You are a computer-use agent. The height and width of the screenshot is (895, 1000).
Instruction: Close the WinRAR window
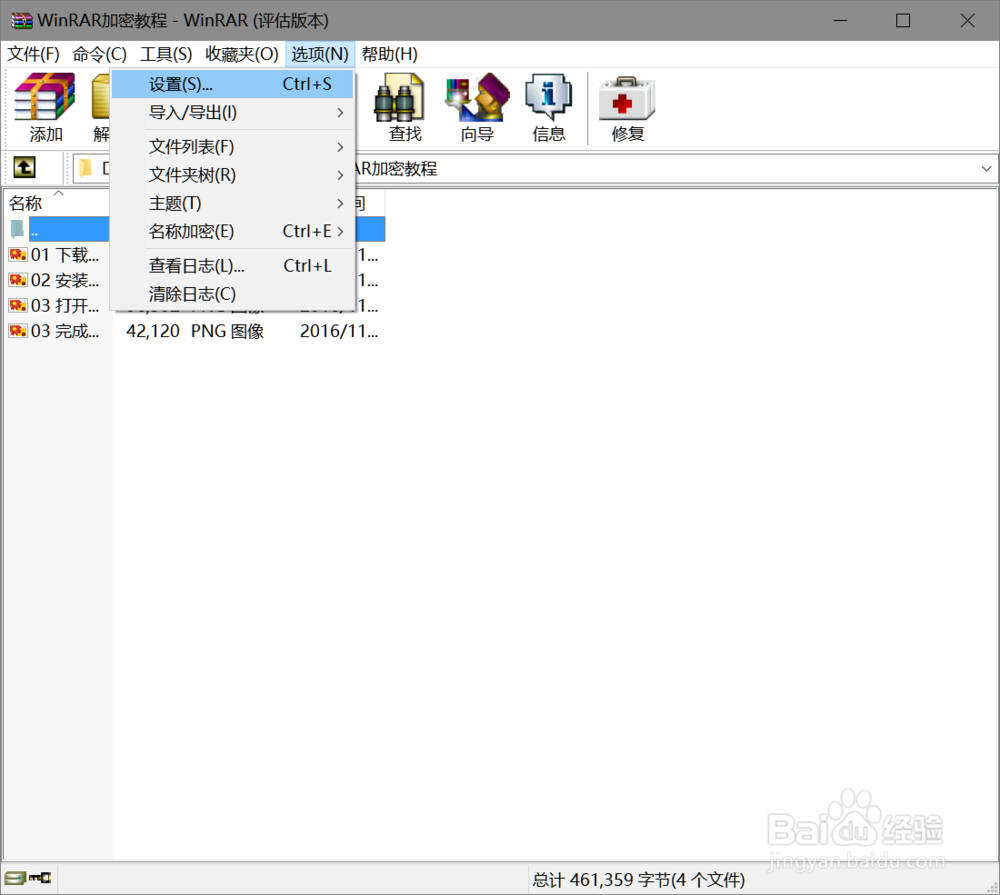(x=967, y=20)
